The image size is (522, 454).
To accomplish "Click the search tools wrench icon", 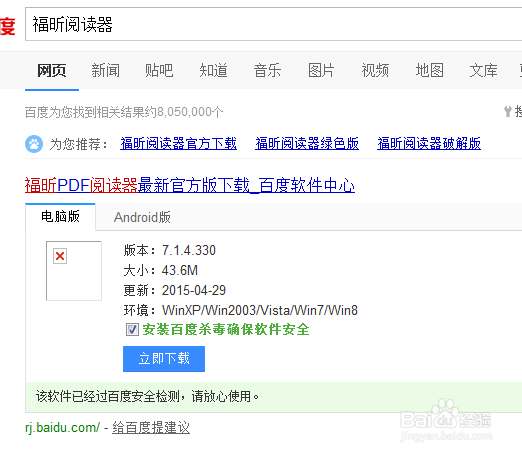I will [x=507, y=111].
